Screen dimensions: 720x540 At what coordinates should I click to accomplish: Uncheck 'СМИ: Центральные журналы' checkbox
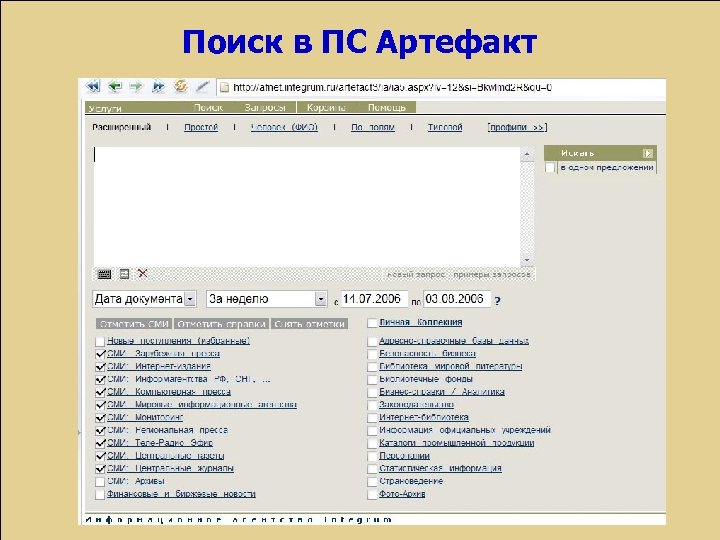coord(100,469)
